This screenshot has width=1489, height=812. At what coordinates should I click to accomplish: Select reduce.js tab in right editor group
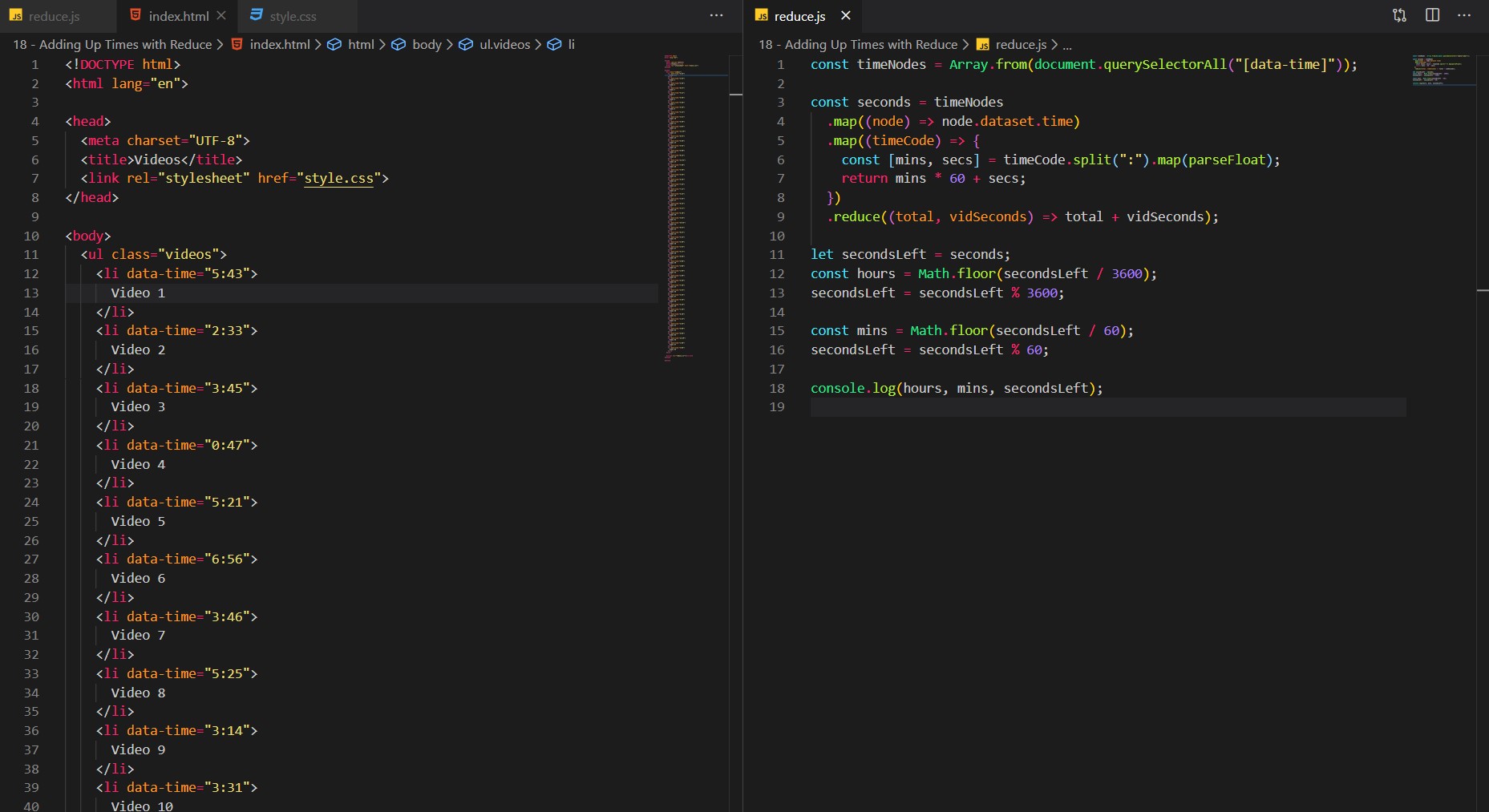799,16
